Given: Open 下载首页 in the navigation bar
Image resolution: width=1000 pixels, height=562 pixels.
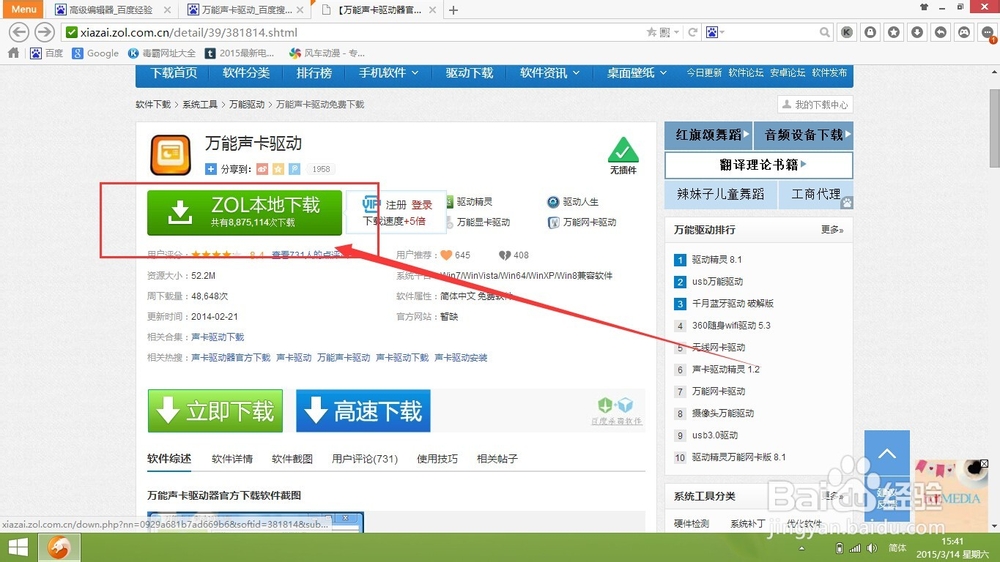Looking at the screenshot, I should (173, 73).
